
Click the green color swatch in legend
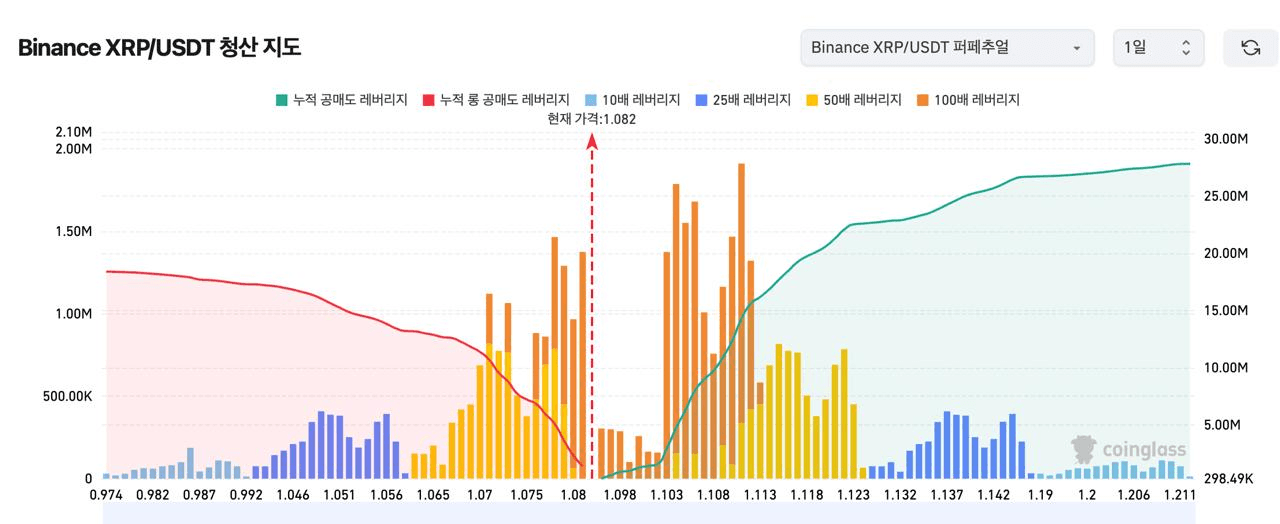(x=281, y=100)
